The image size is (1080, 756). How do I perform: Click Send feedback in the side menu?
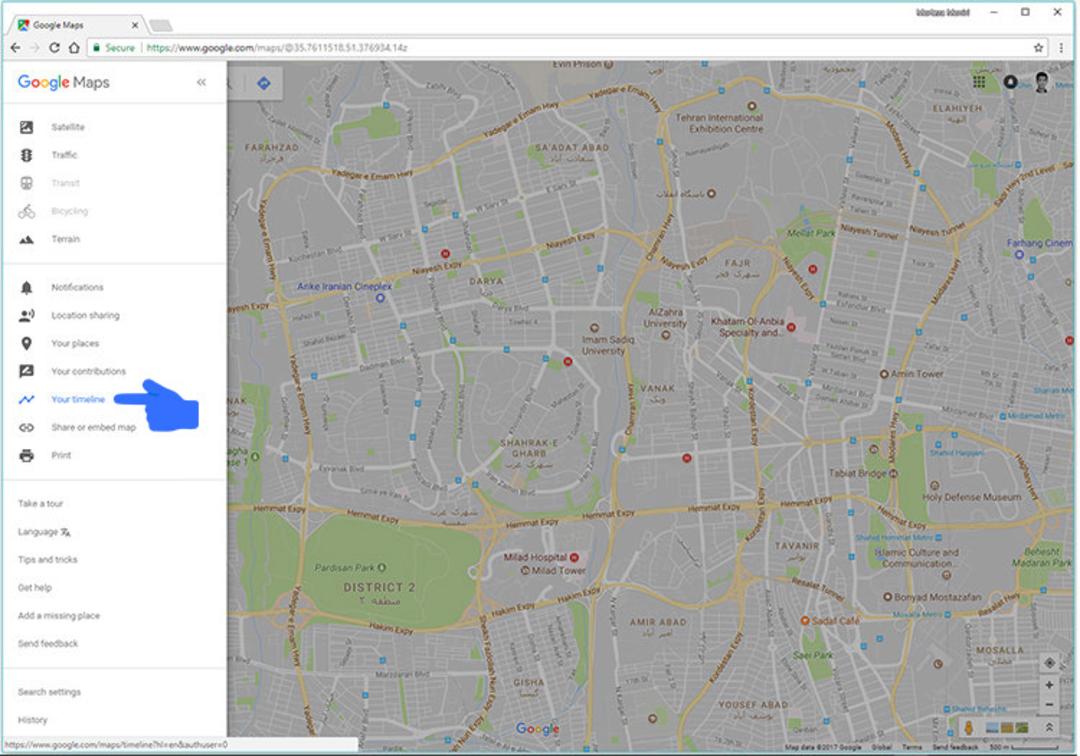point(48,644)
